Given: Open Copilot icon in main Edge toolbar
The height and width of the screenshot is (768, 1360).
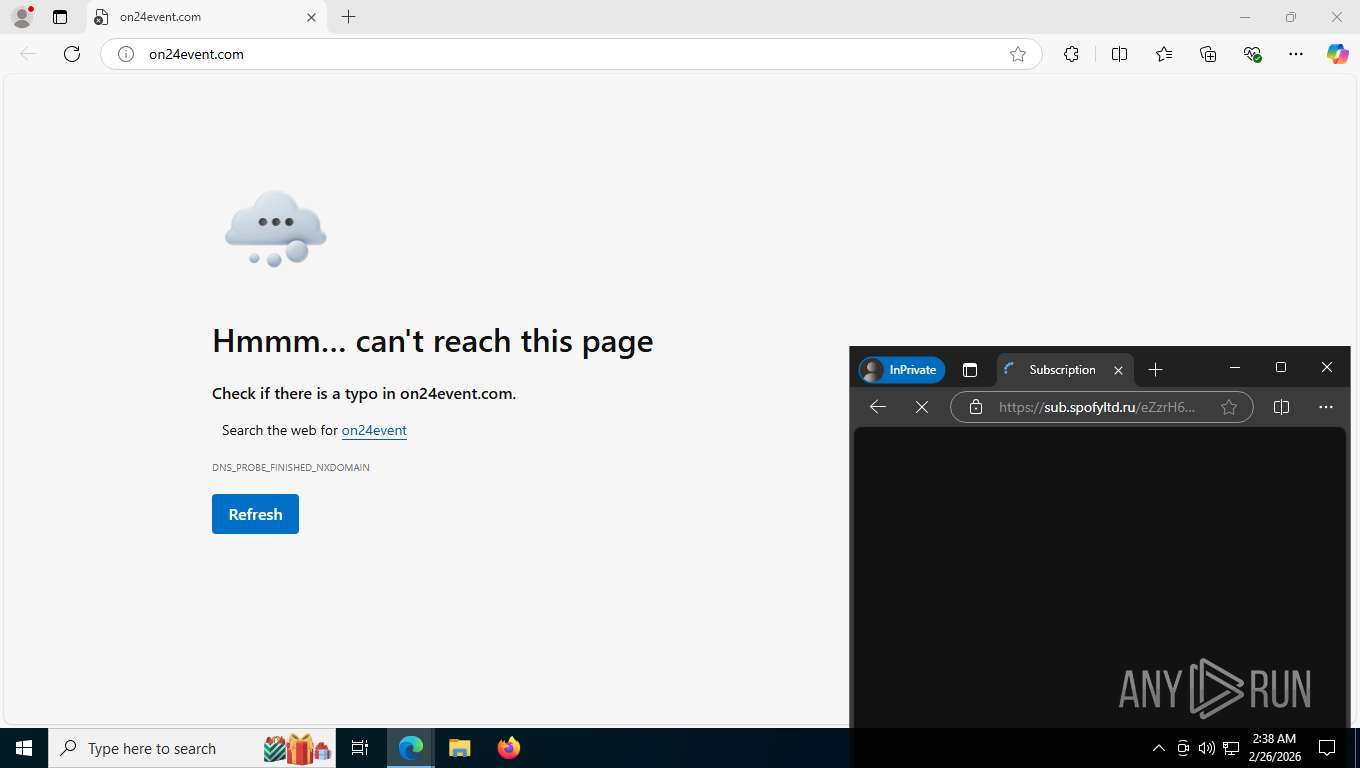Looking at the screenshot, I should 1338,54.
